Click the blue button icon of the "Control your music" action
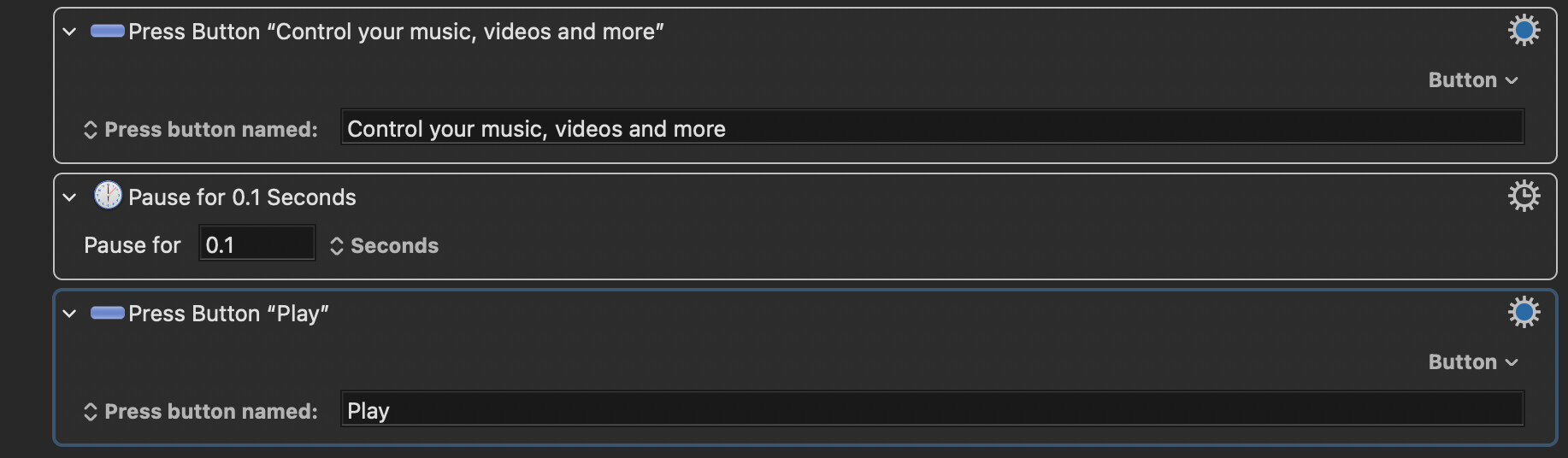The image size is (1568, 458). coord(108,32)
